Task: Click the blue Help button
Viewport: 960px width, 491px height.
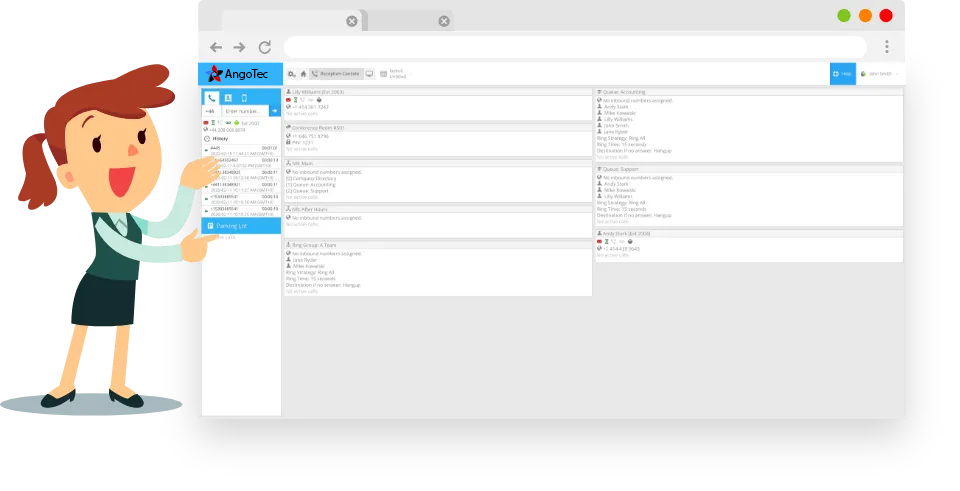Action: 843,74
